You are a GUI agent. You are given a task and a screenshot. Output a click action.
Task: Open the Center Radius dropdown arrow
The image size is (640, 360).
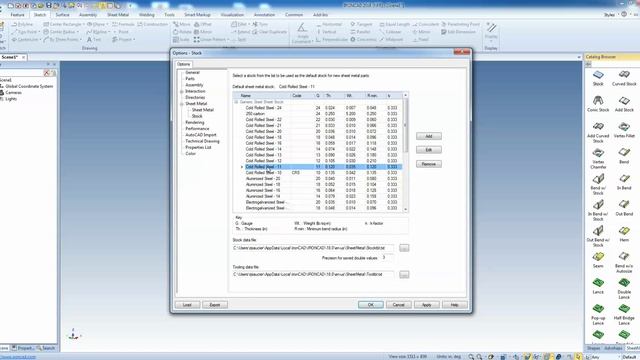78,32
